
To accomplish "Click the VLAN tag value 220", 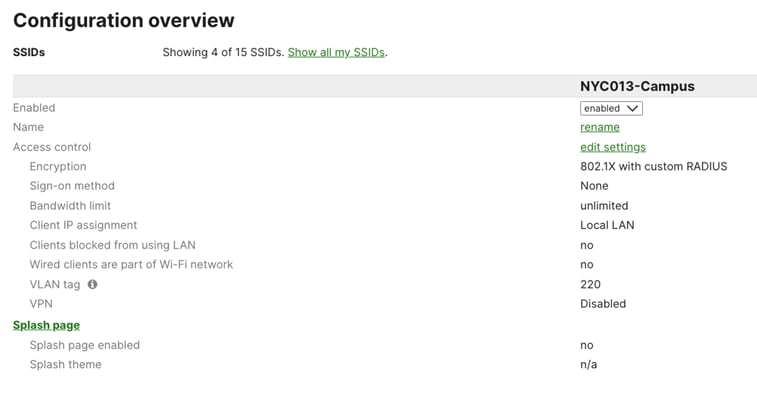I will coord(590,284).
